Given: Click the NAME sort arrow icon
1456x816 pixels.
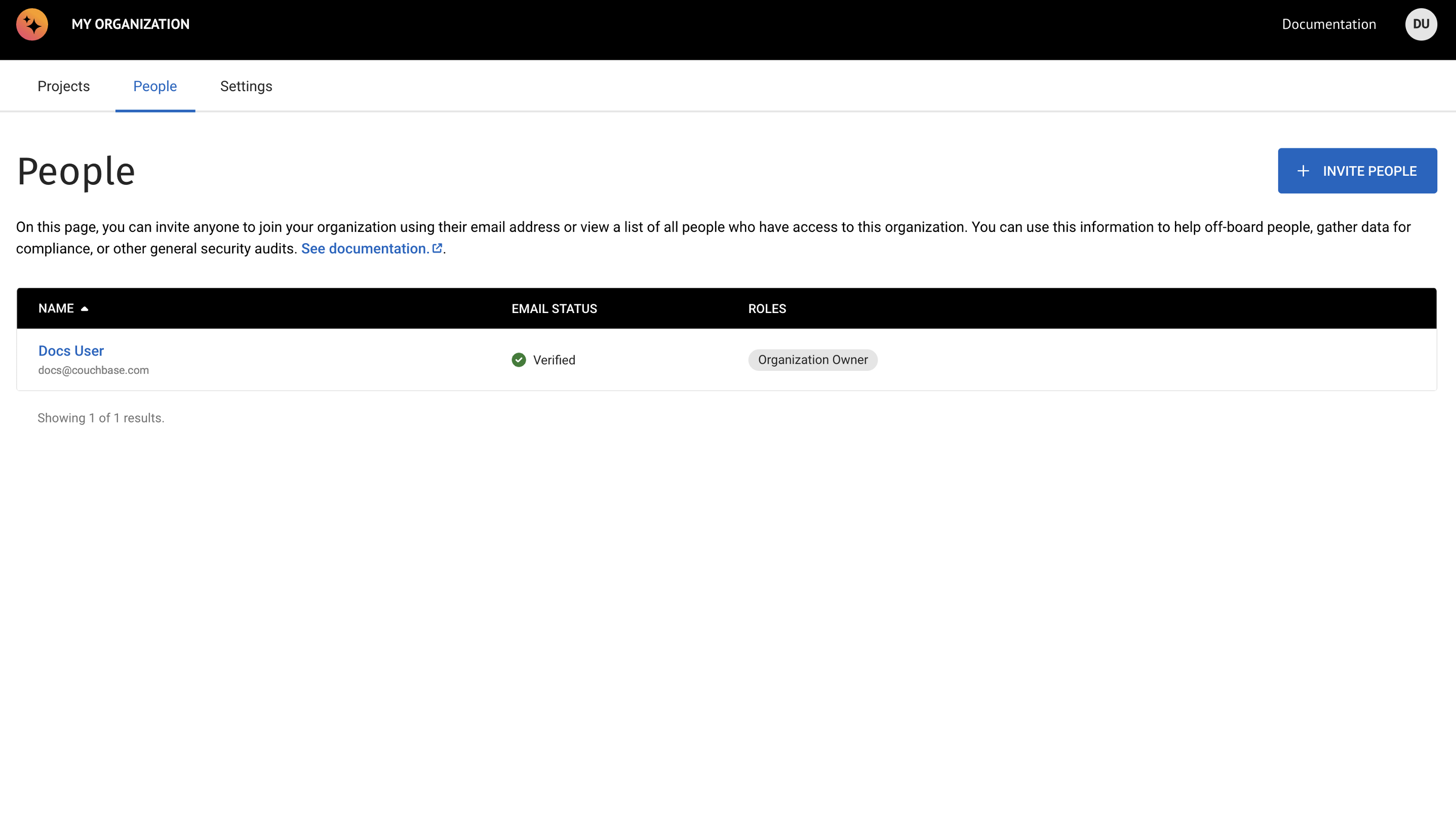Looking at the screenshot, I should click(x=85, y=309).
